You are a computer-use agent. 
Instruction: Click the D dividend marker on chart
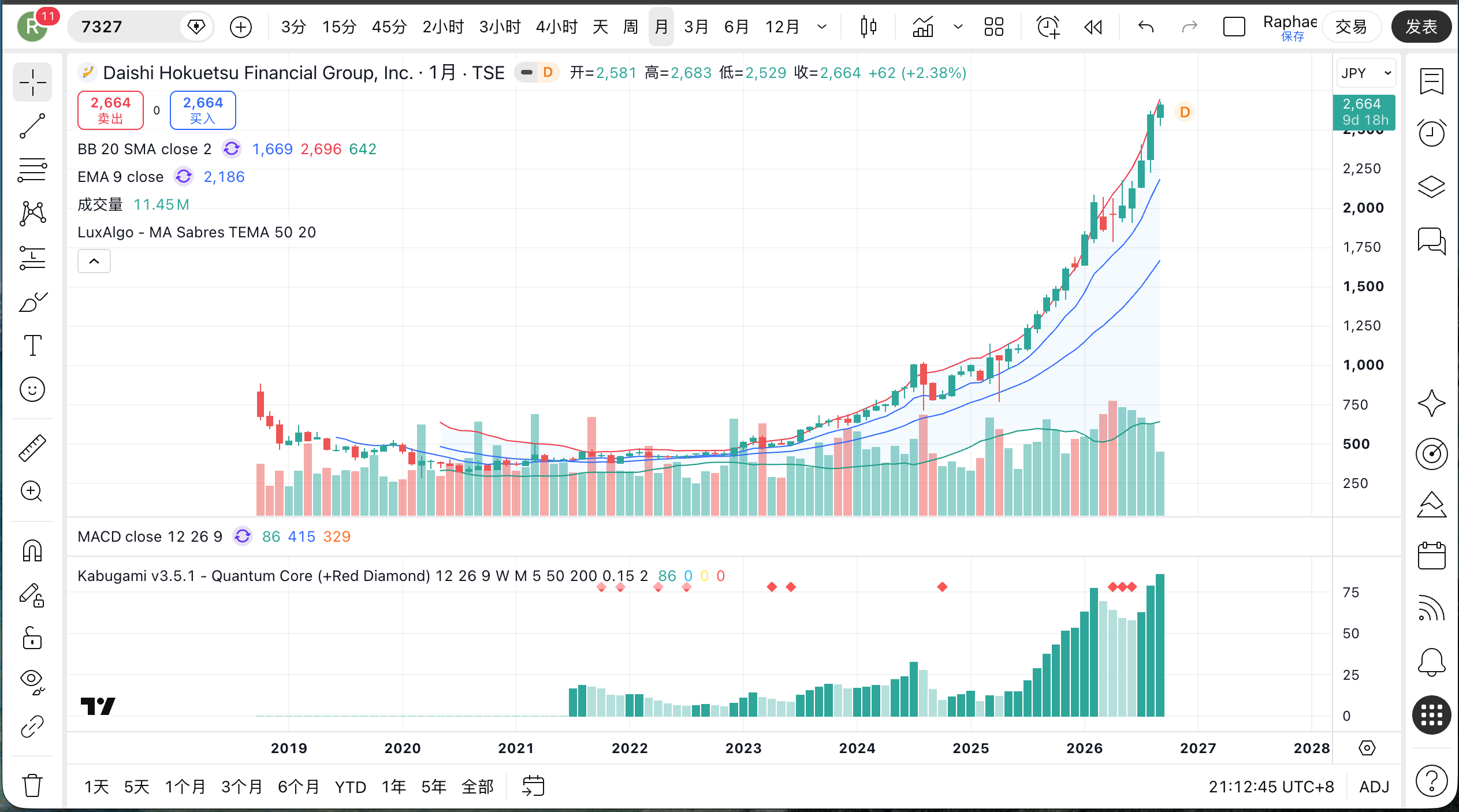(1185, 112)
